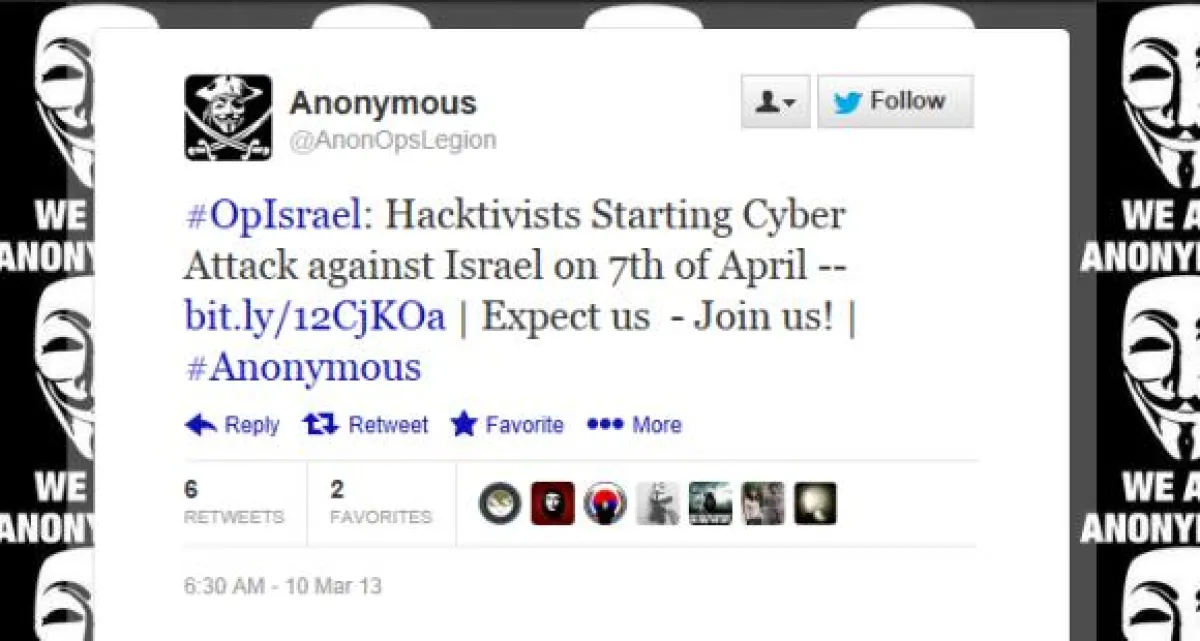Image resolution: width=1200 pixels, height=641 pixels.
Task: Open the bit.ly/12CjKOa link
Action: click(x=315, y=316)
